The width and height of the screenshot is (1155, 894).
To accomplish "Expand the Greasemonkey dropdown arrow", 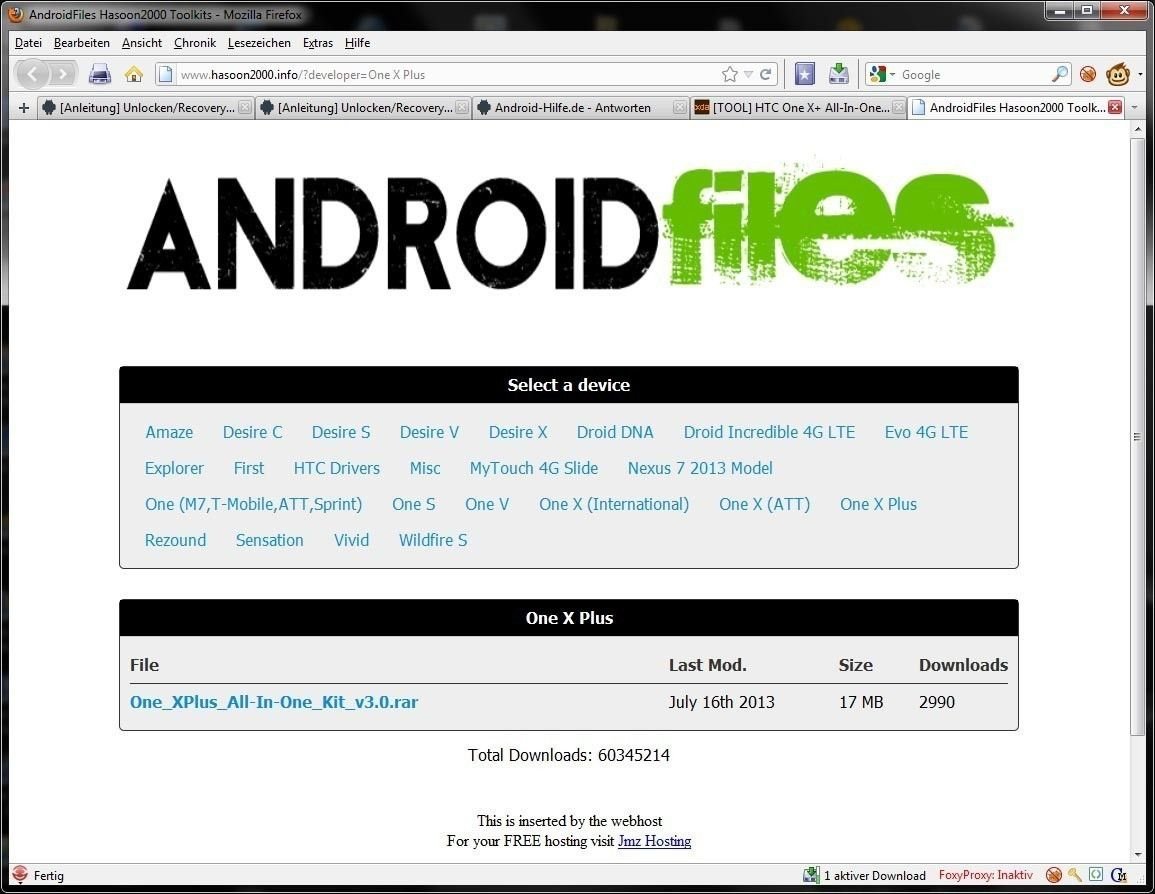I will point(1140,74).
